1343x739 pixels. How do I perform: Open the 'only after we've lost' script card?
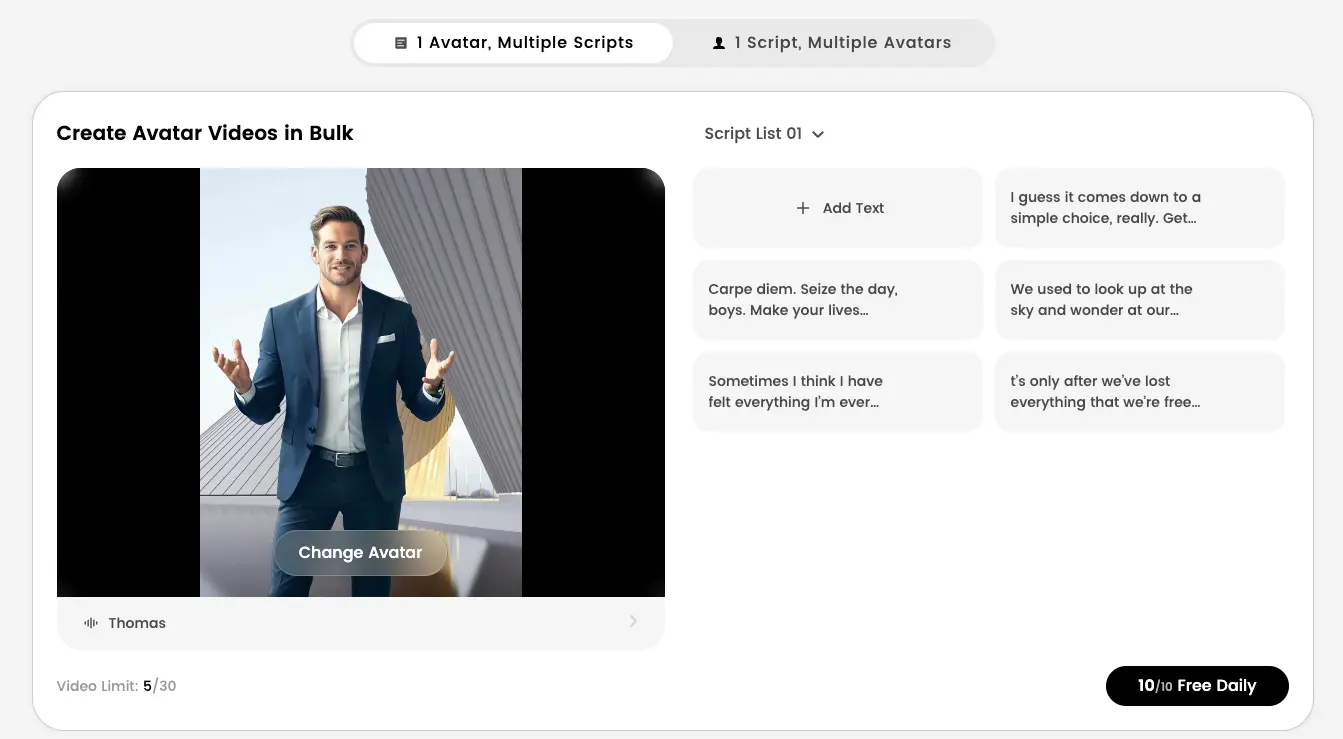point(1139,392)
